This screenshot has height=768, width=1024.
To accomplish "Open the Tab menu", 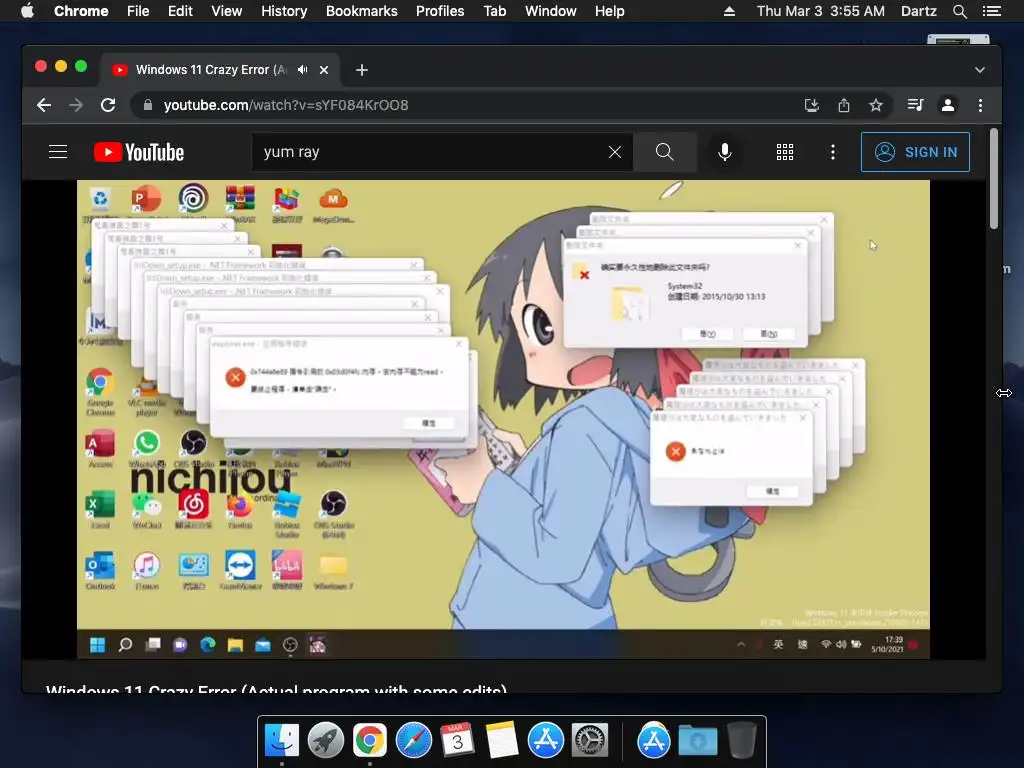I will point(494,11).
